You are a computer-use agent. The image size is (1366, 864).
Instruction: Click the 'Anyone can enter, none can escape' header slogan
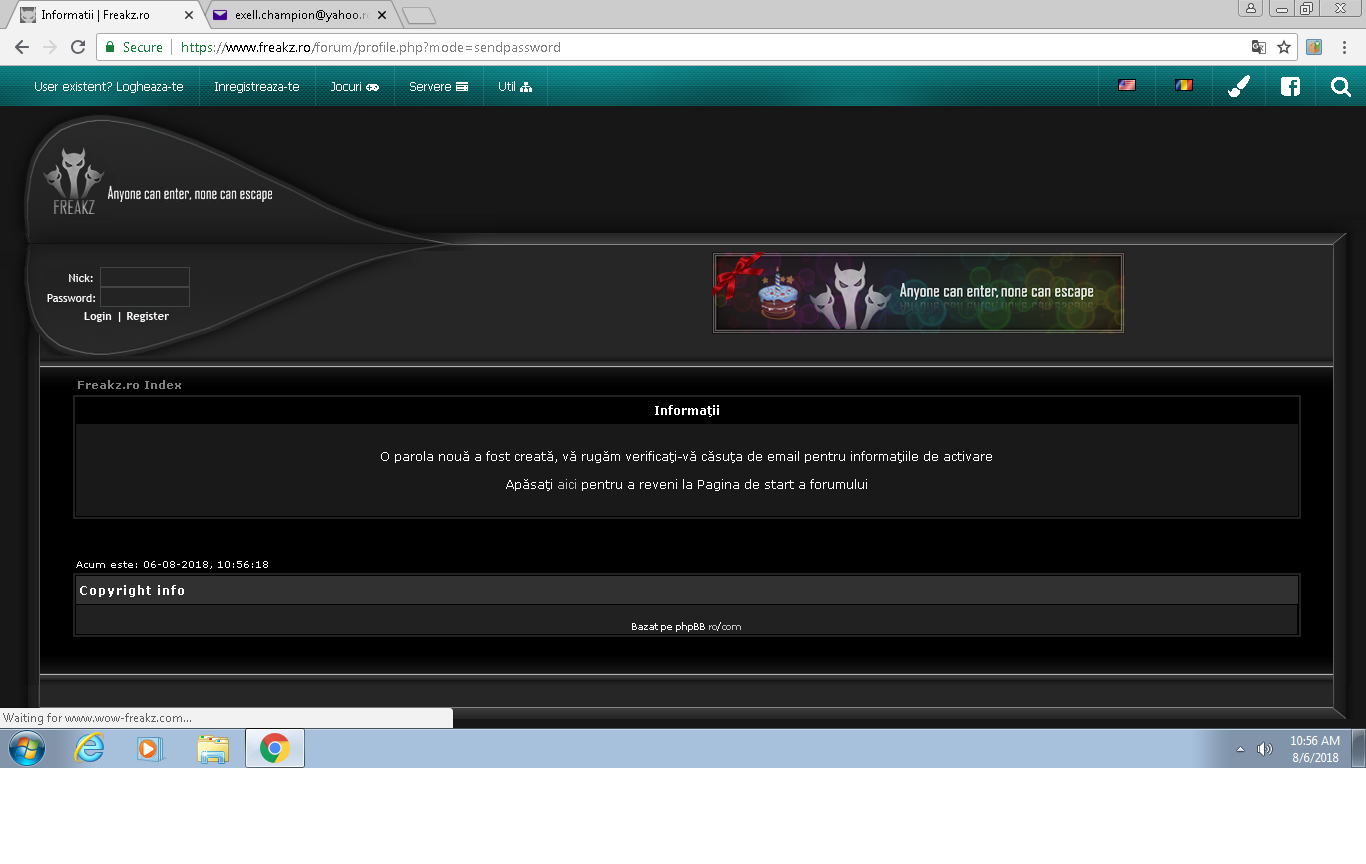point(190,194)
